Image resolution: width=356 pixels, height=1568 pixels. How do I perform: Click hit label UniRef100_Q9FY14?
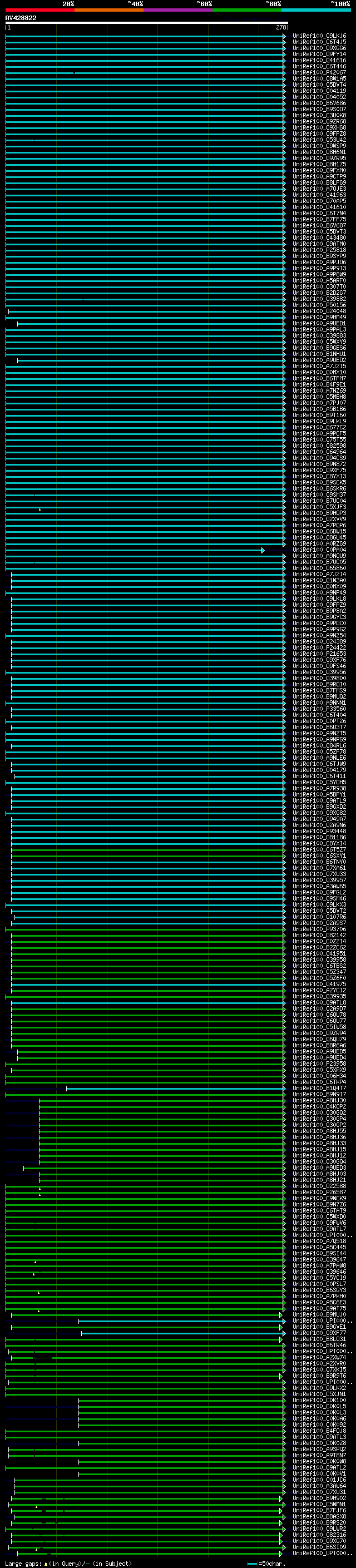pyautogui.click(x=319, y=54)
